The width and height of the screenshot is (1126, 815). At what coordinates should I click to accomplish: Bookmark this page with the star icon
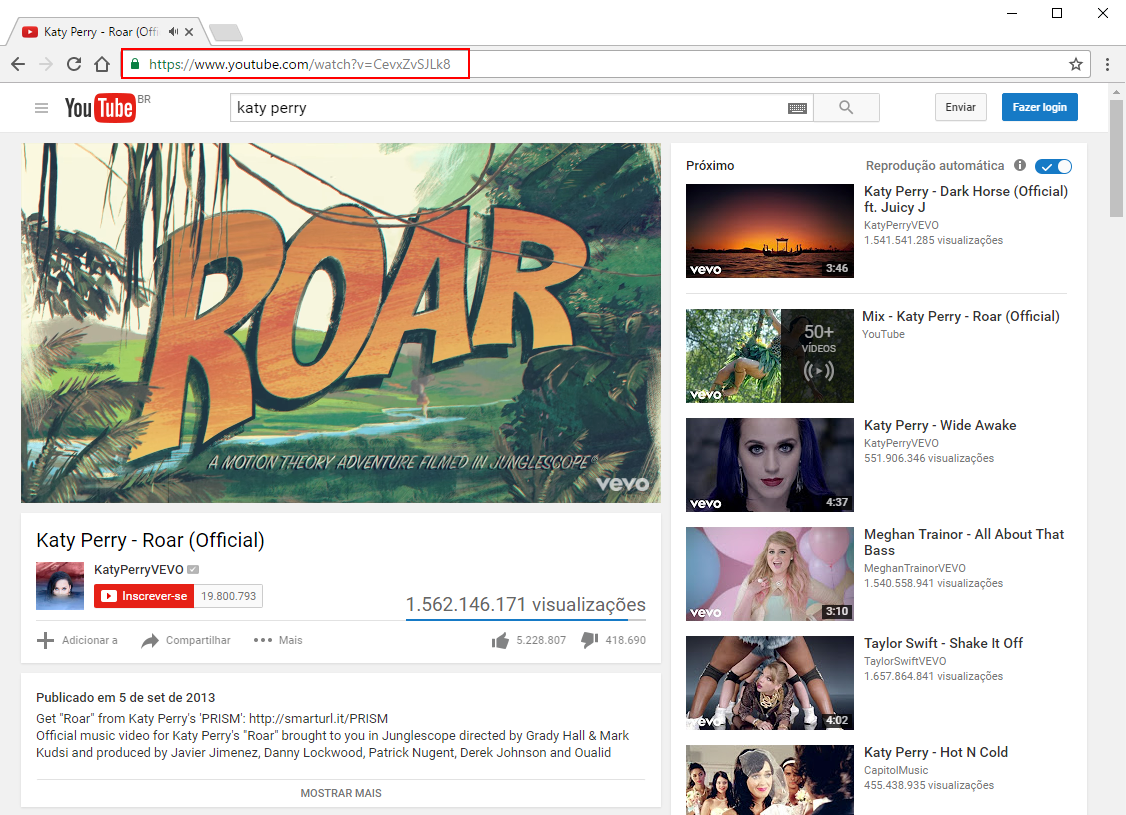[1076, 65]
